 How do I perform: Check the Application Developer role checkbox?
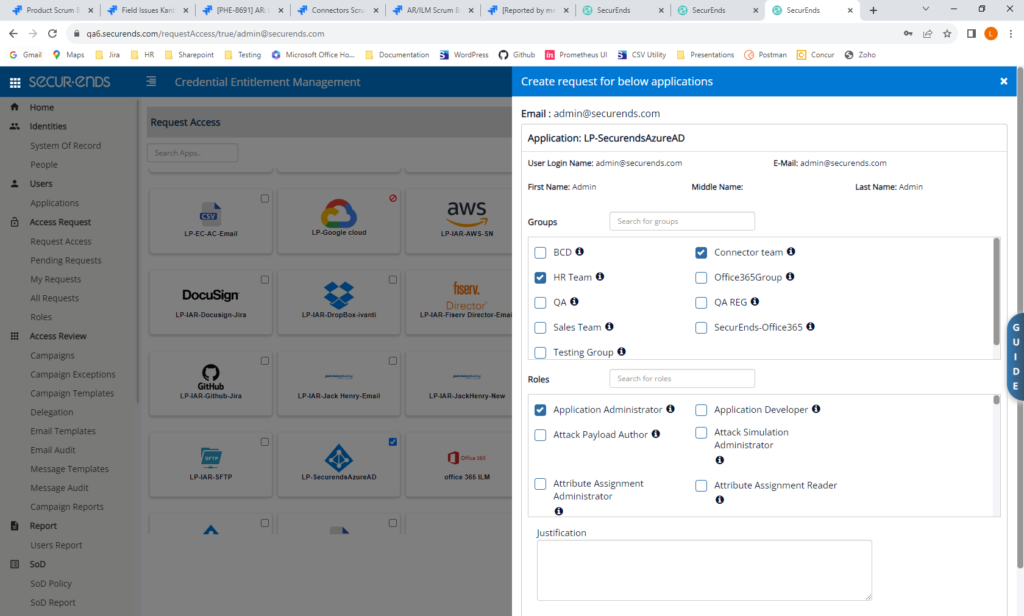[701, 410]
